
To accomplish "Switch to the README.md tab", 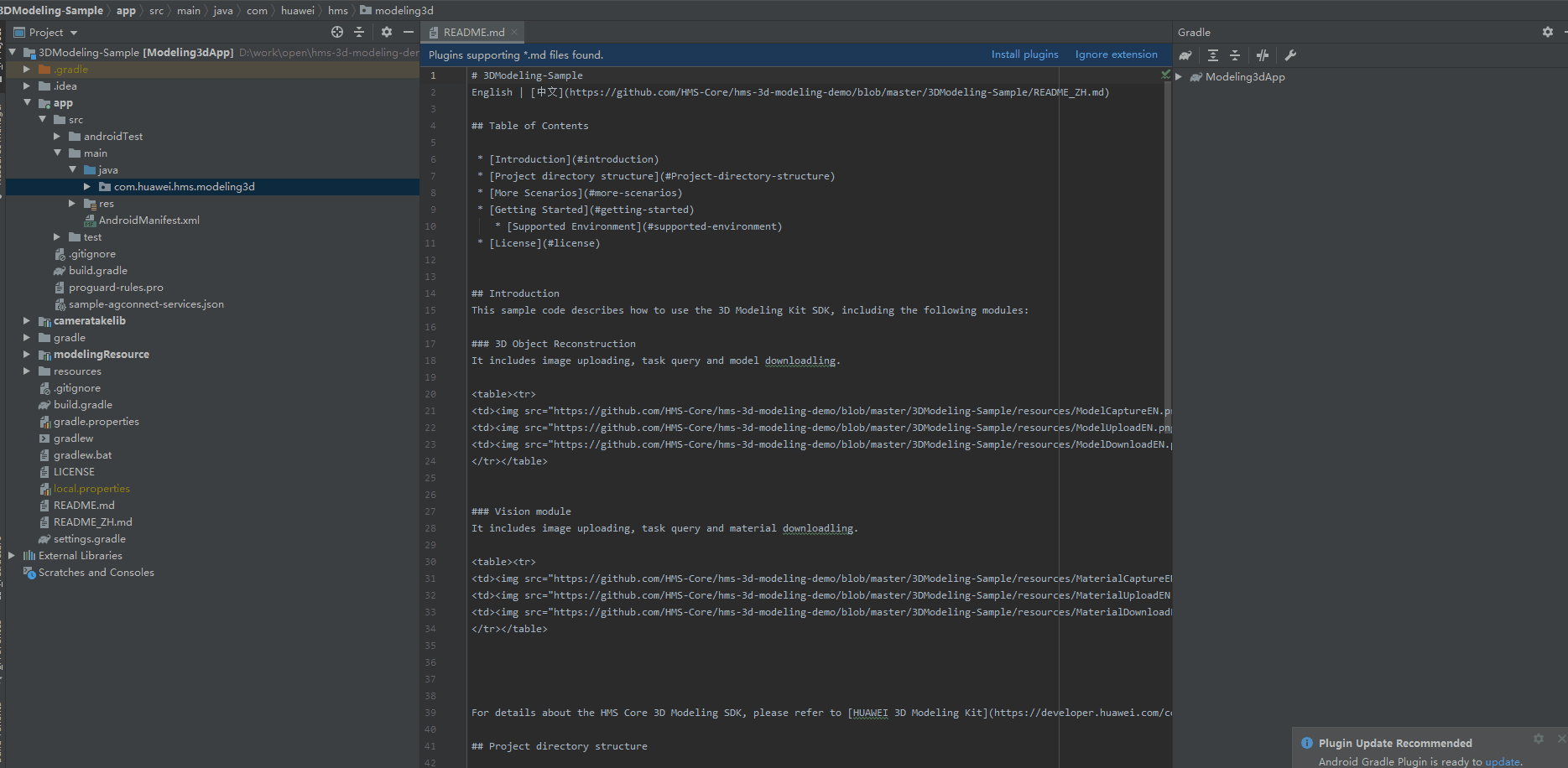I will (474, 32).
